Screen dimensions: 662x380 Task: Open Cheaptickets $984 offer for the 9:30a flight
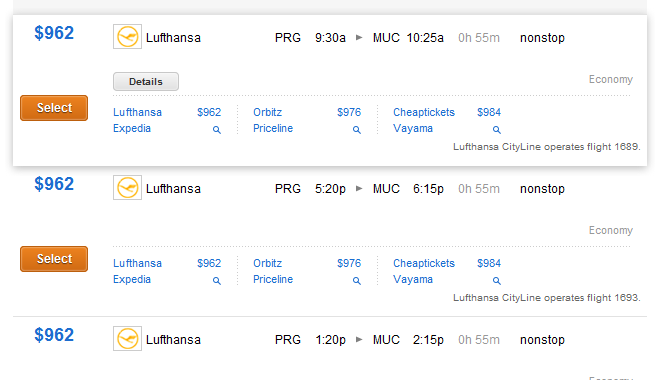[447, 112]
